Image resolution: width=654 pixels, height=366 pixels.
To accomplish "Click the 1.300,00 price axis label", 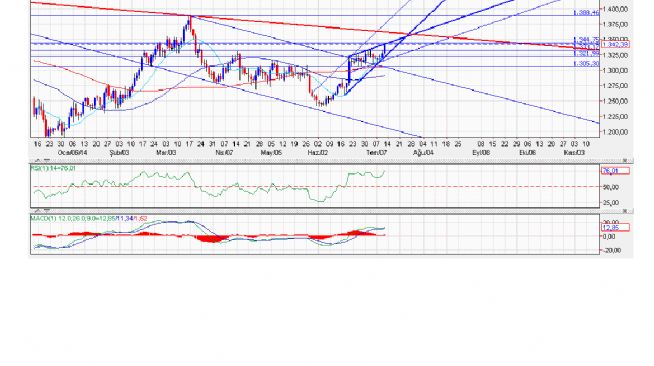I will point(616,70).
